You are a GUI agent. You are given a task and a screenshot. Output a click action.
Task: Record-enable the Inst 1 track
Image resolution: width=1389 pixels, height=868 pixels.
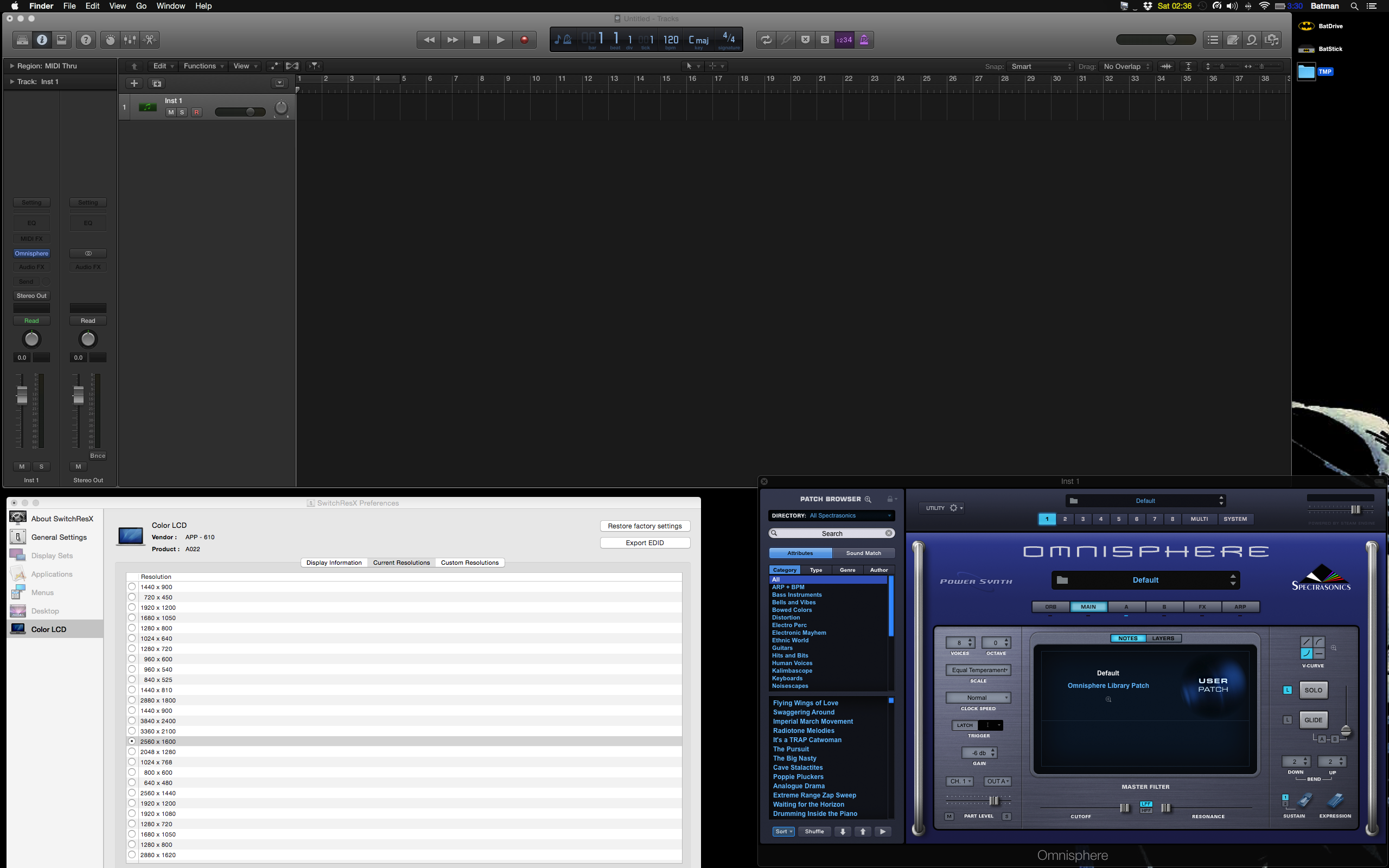click(x=196, y=112)
